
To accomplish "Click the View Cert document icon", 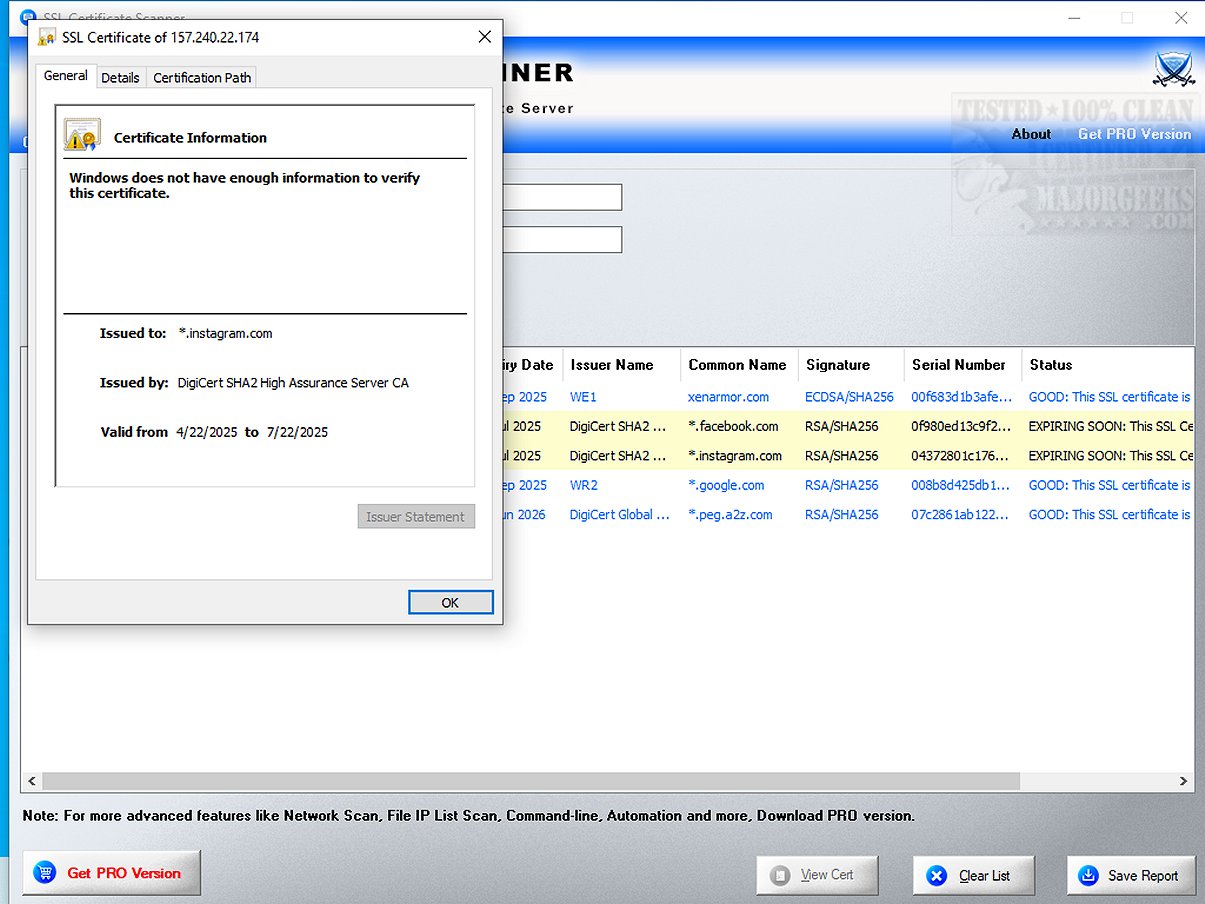I will coord(781,876).
